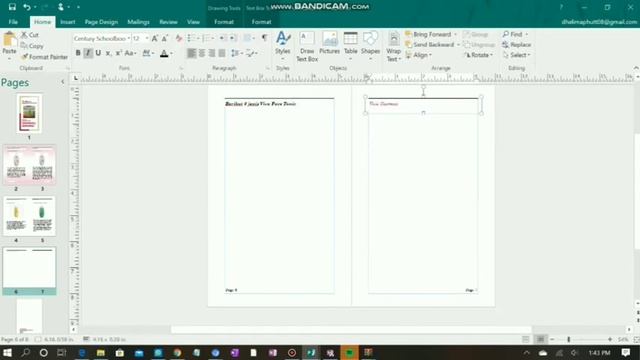Click the zoom slider handle

tap(569, 339)
